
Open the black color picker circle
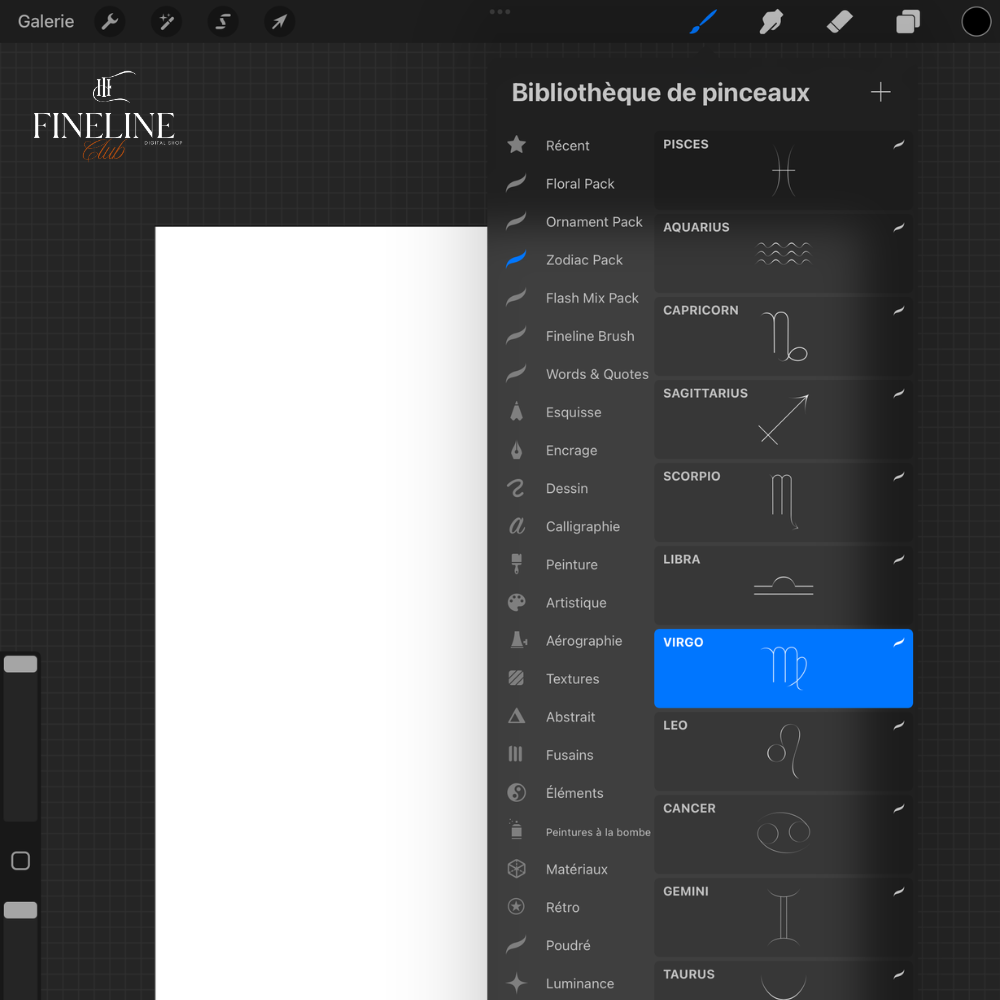click(x=976, y=21)
